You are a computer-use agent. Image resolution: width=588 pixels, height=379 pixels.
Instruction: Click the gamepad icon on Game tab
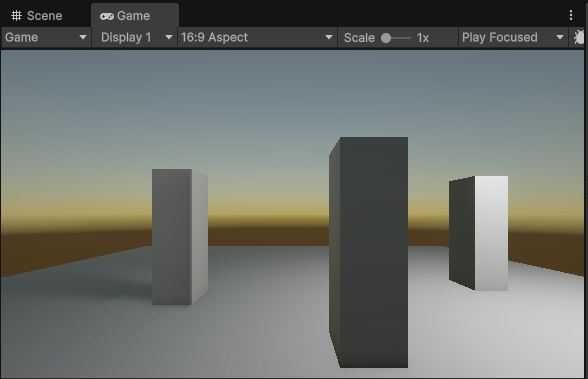(x=107, y=16)
